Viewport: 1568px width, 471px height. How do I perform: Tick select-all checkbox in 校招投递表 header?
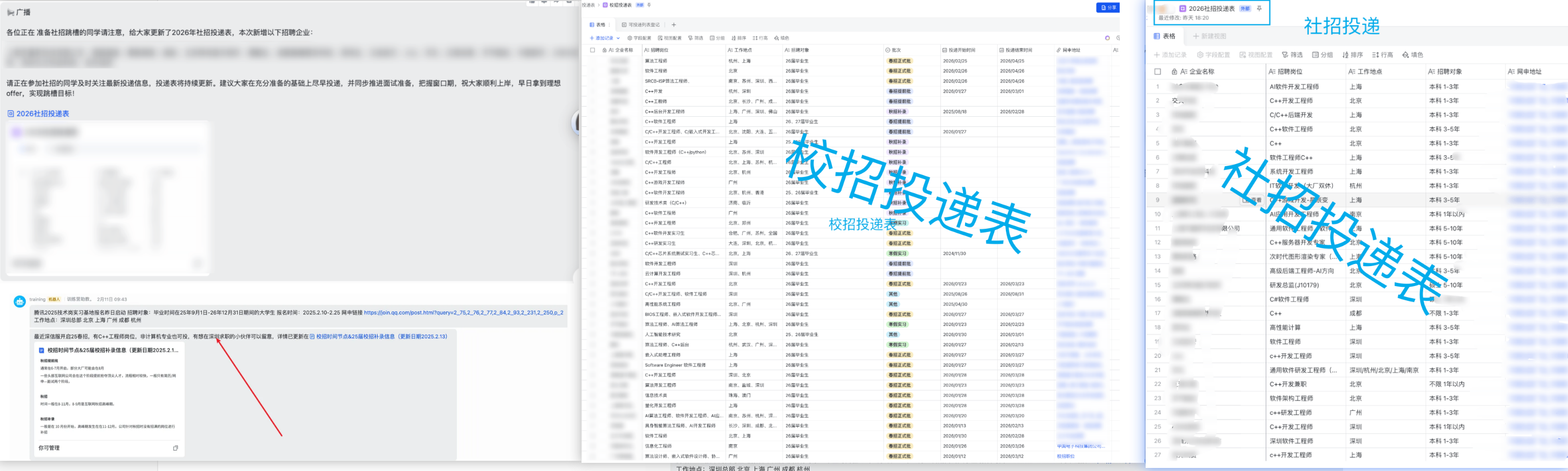click(592, 50)
